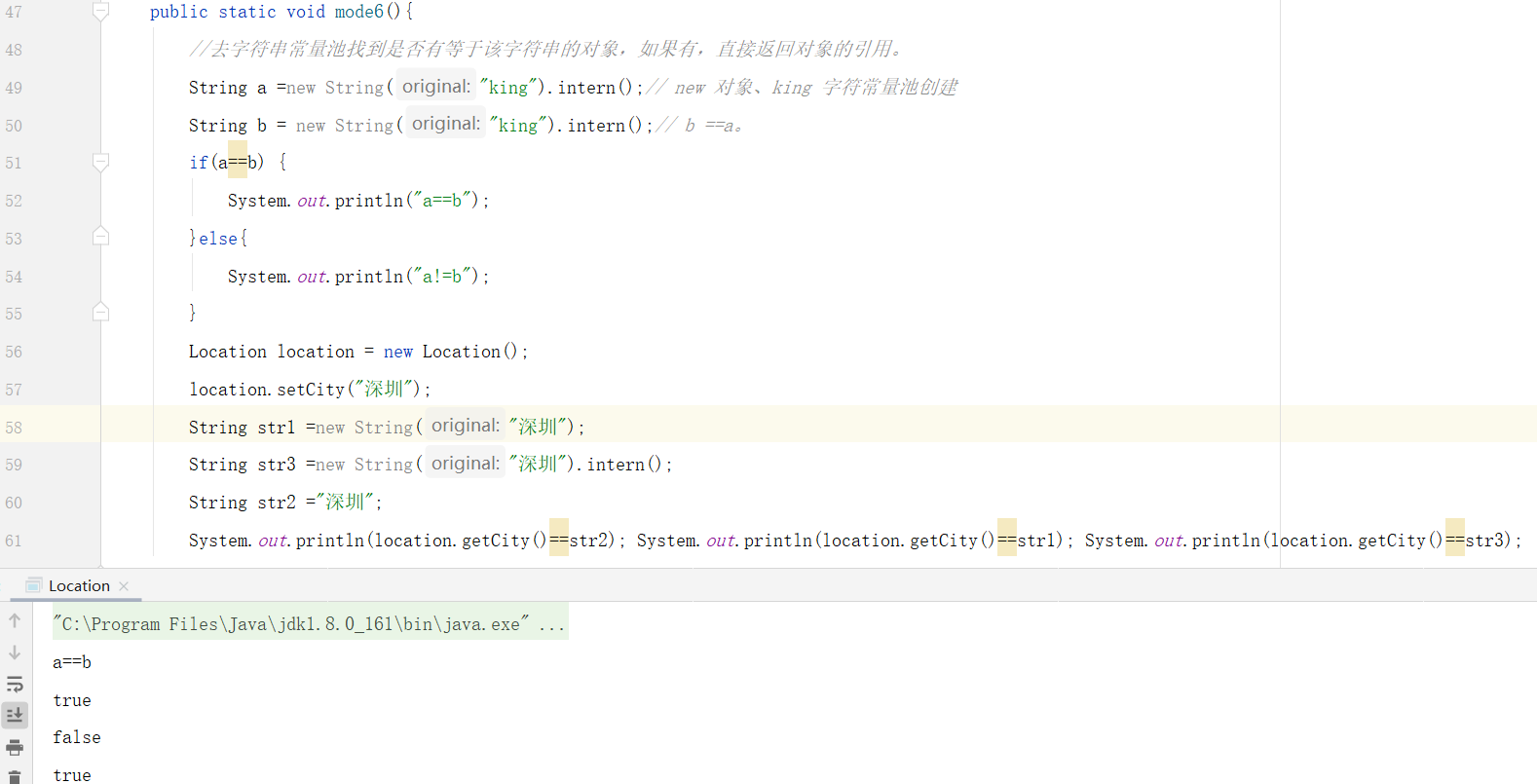
Task: Click the str2 variable declaration on line 60
Action: pyautogui.click(x=277, y=502)
